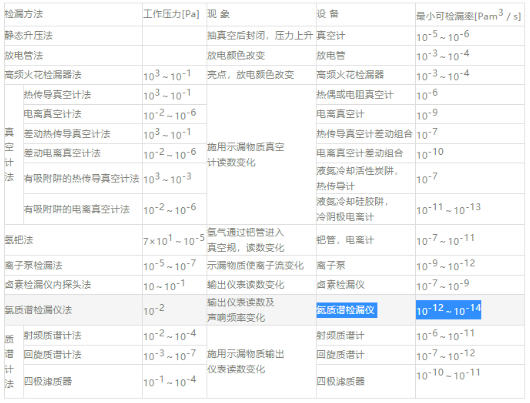Viewport: 530px width, 403px height.
Task: Click the 检漏方法 column header
Action: (x=24, y=14)
